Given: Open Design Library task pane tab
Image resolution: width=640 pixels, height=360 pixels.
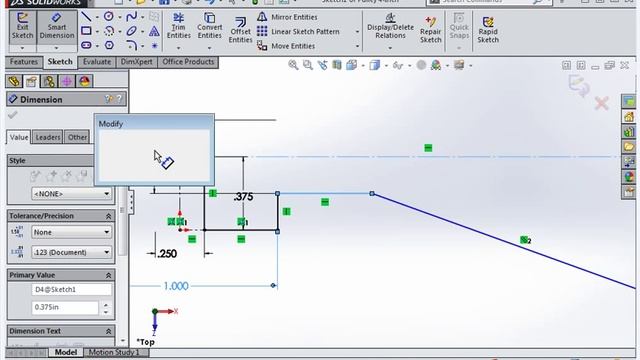Looking at the screenshot, I should (x=629, y=132).
